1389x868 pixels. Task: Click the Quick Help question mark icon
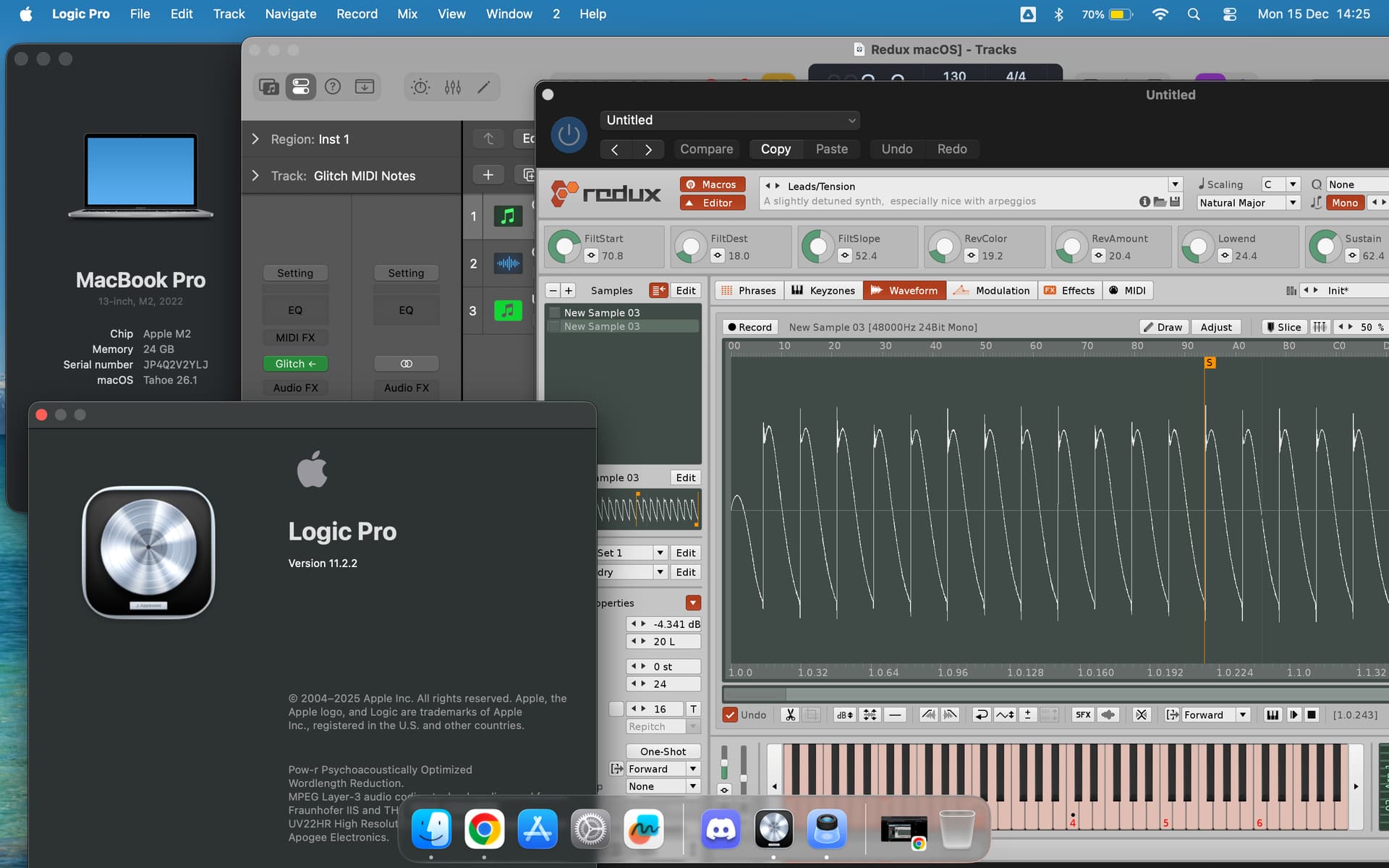click(x=333, y=88)
